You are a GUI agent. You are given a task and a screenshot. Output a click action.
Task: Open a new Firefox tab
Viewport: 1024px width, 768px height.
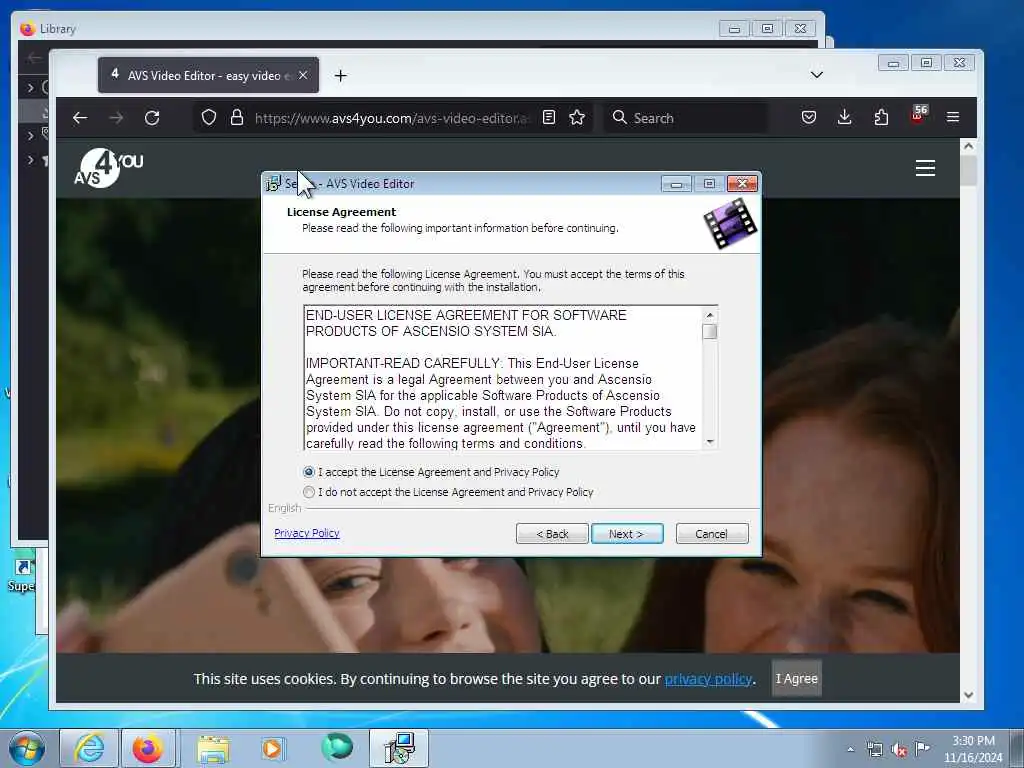[x=340, y=76]
